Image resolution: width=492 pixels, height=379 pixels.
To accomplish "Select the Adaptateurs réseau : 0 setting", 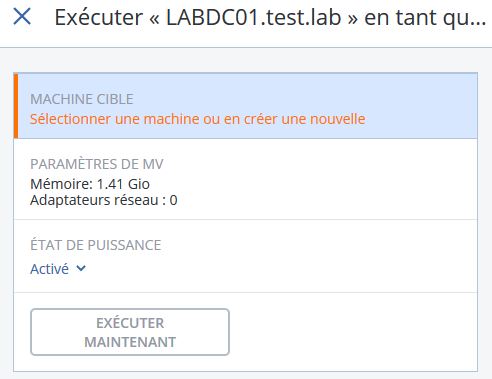I will (x=104, y=200).
